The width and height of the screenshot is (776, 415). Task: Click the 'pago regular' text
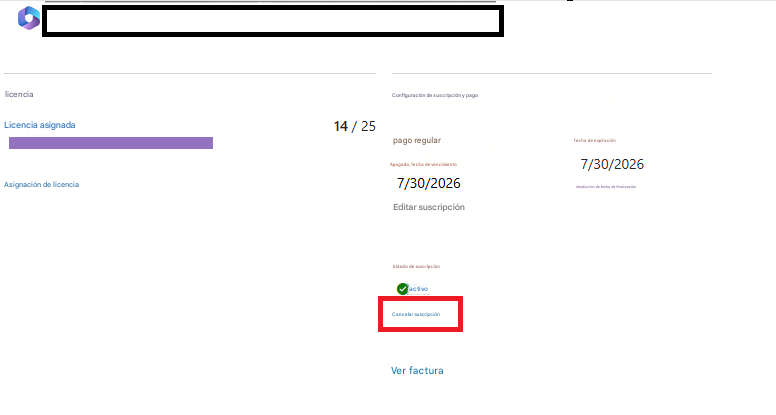417,140
